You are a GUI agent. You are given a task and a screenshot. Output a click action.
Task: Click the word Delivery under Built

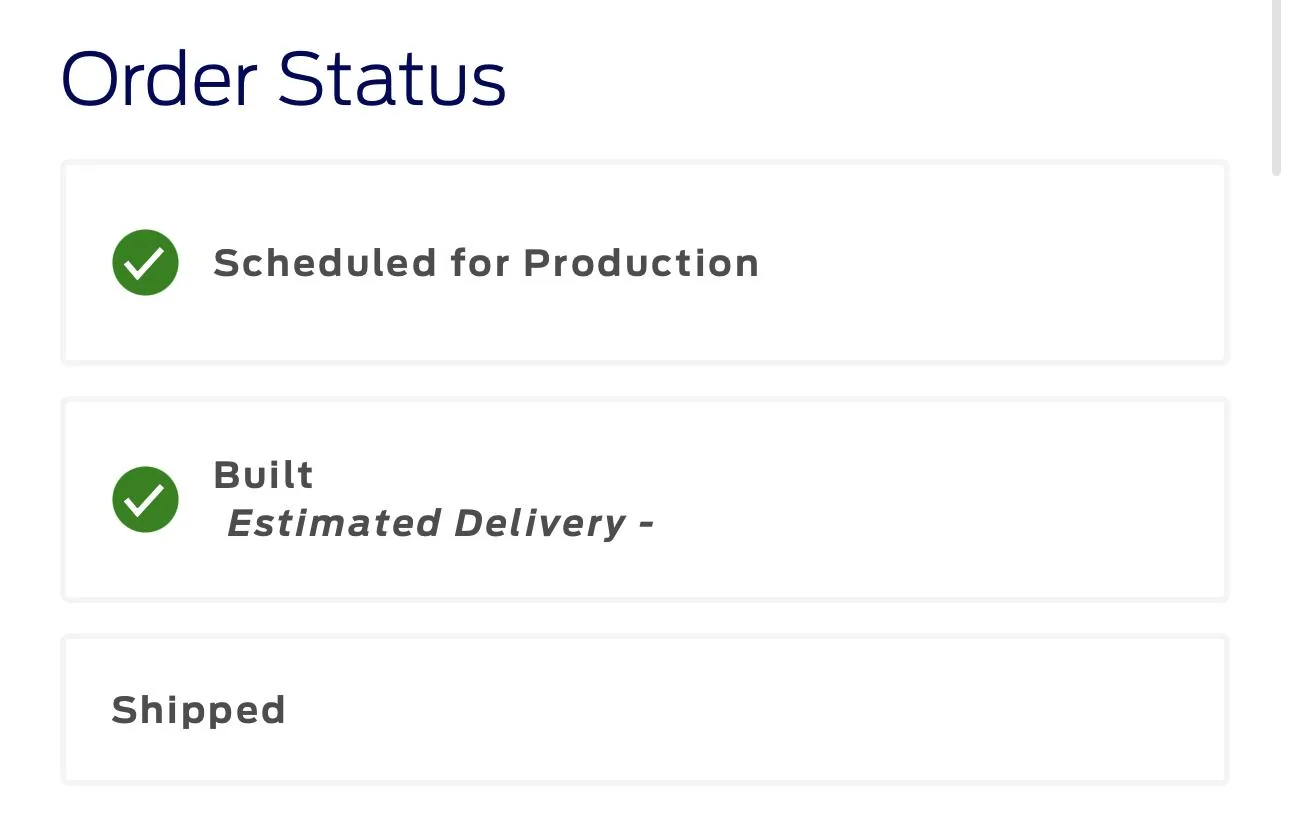pyautogui.click(x=540, y=523)
